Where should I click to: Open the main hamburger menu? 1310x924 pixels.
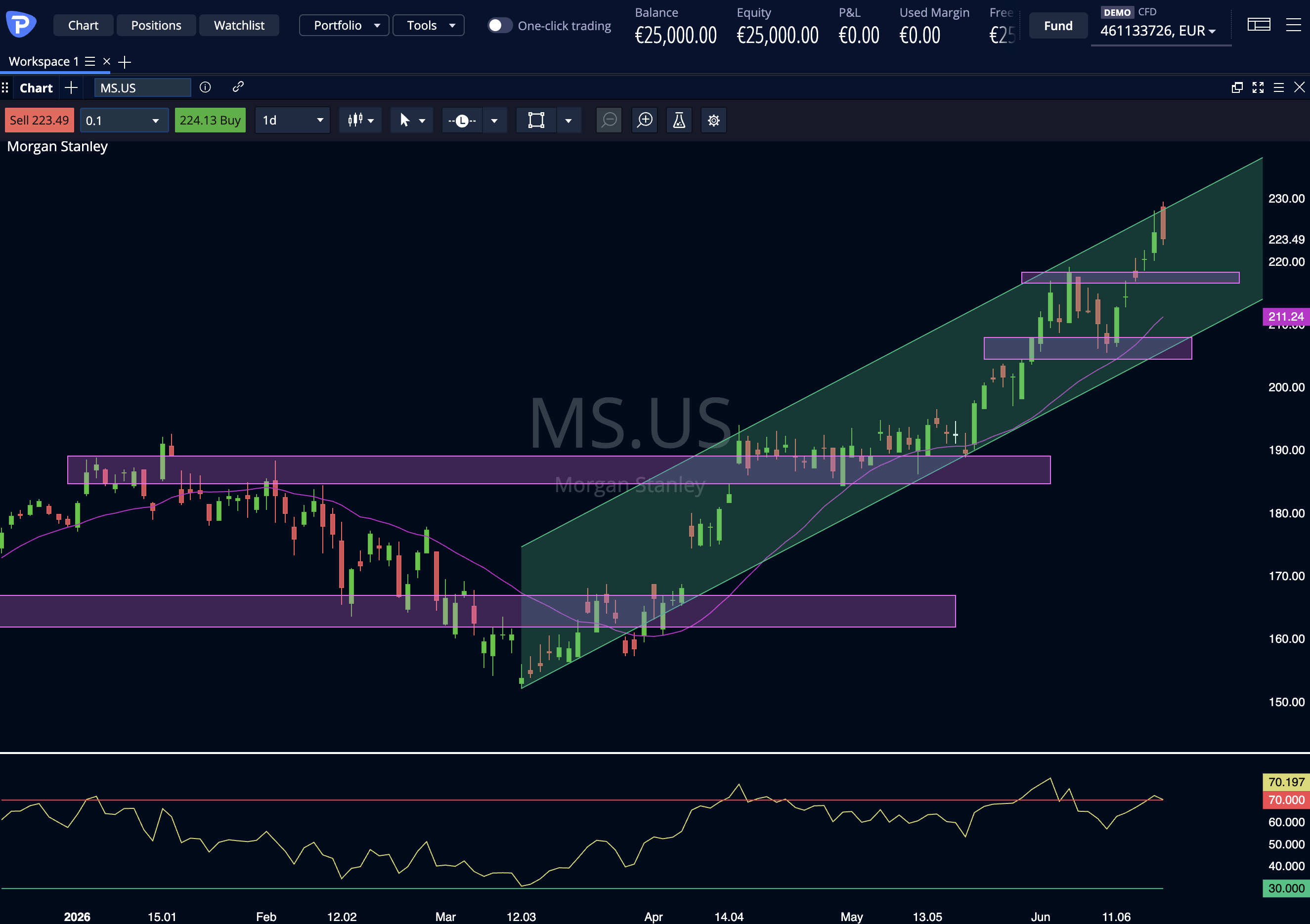[x=1294, y=25]
